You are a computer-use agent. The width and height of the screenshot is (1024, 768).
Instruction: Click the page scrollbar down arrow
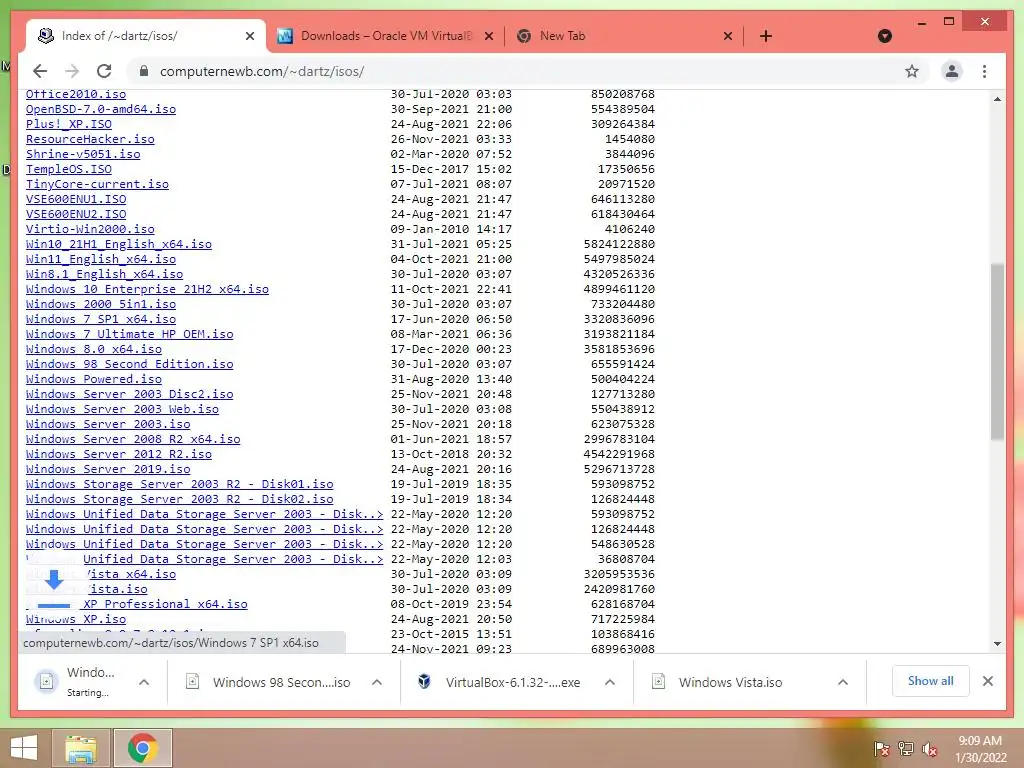pos(997,644)
